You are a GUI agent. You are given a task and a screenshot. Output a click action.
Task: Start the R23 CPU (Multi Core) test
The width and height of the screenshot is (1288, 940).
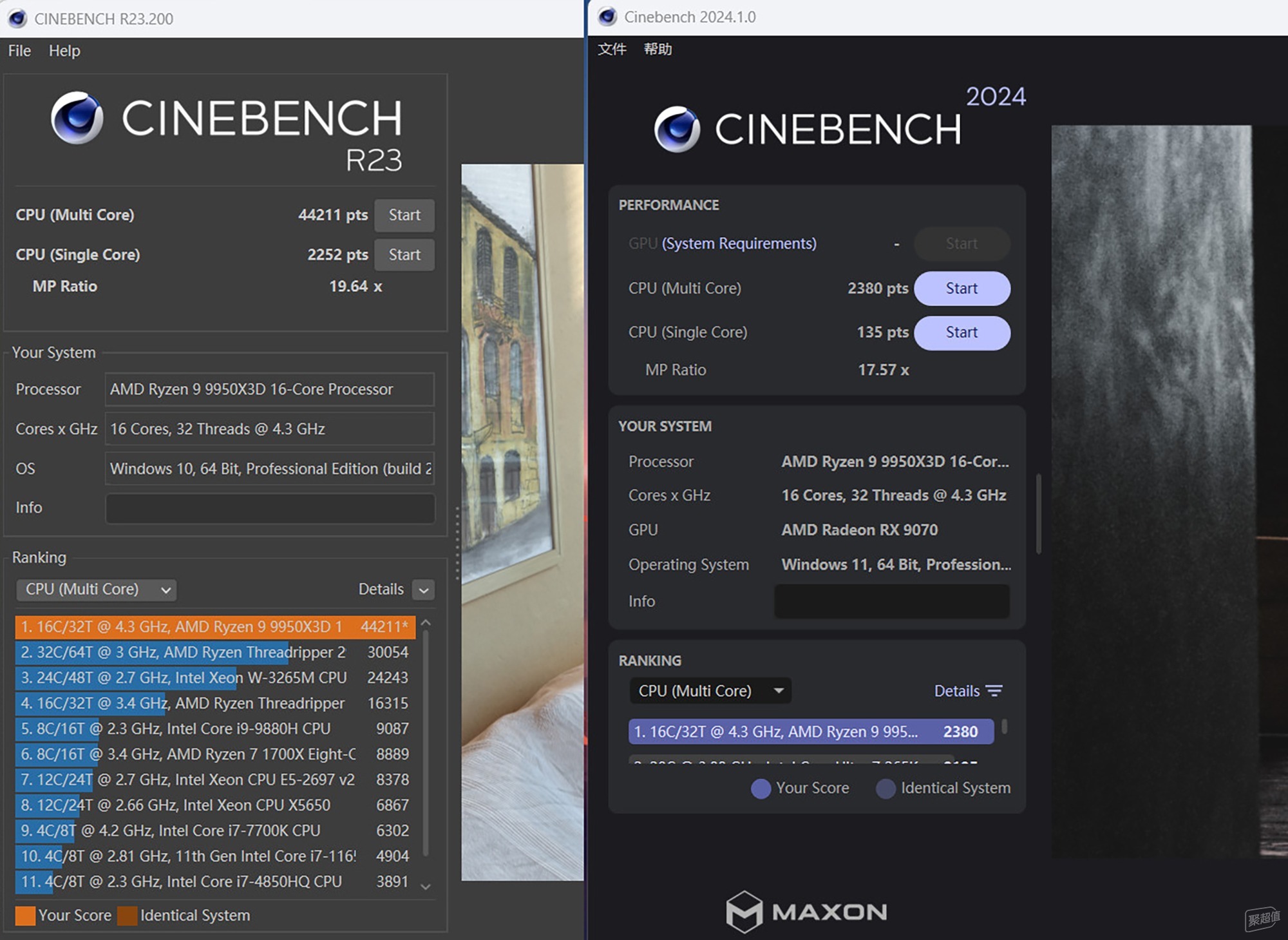404,215
